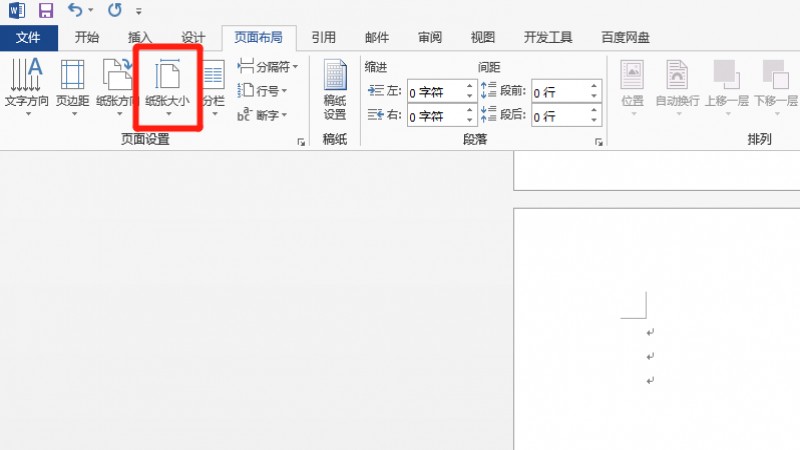This screenshot has width=800, height=450.
Task: Open the 纸张方向 orientation tool
Action: (x=116, y=87)
